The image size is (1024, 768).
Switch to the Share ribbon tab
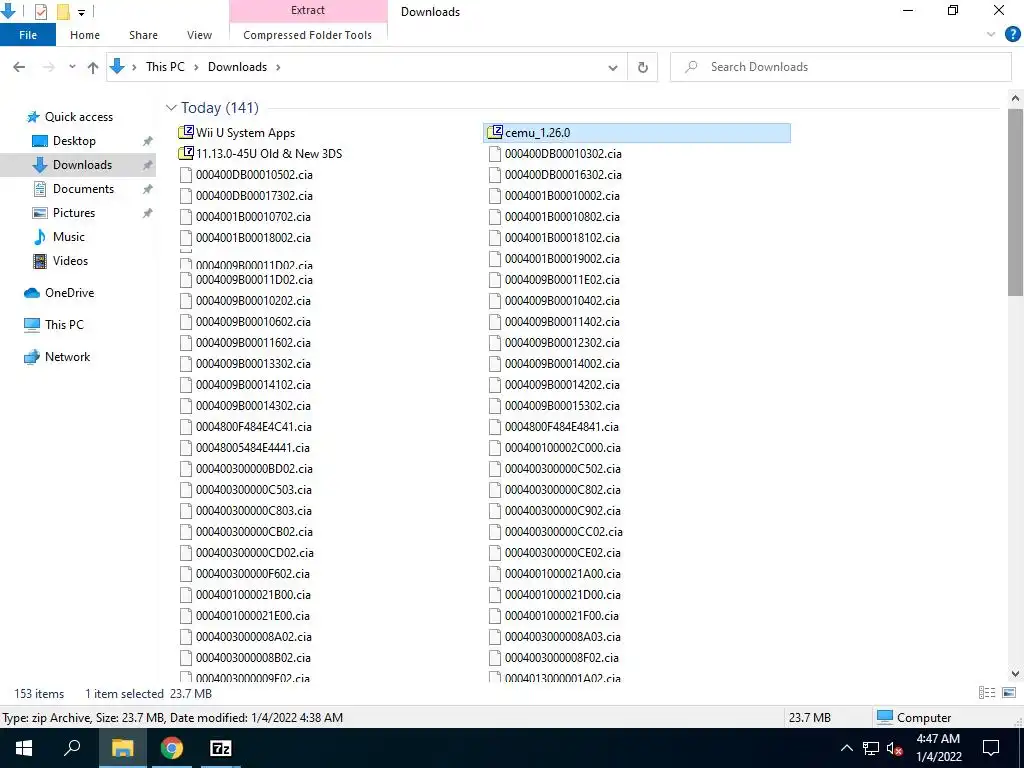143,35
